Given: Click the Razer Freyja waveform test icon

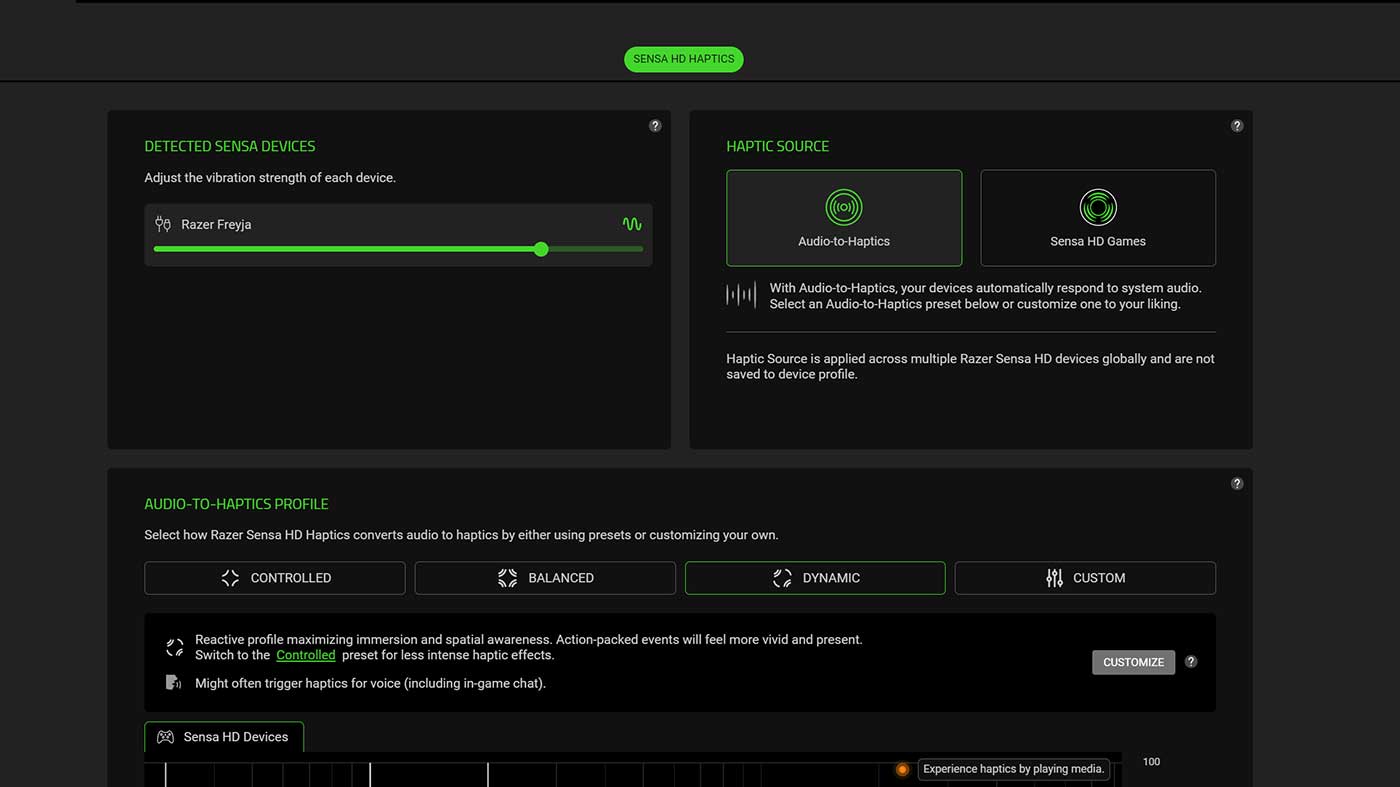Looking at the screenshot, I should (632, 224).
